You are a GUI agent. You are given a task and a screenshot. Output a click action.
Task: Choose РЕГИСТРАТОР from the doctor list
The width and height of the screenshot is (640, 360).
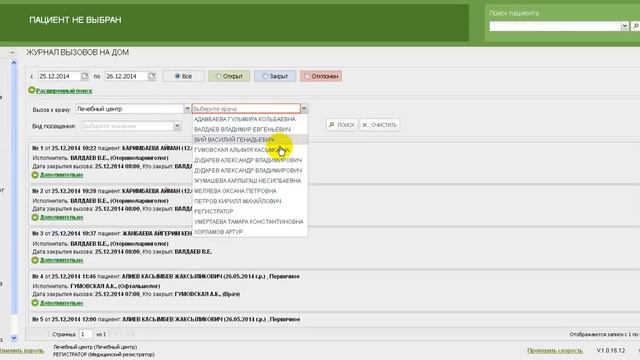click(250, 211)
